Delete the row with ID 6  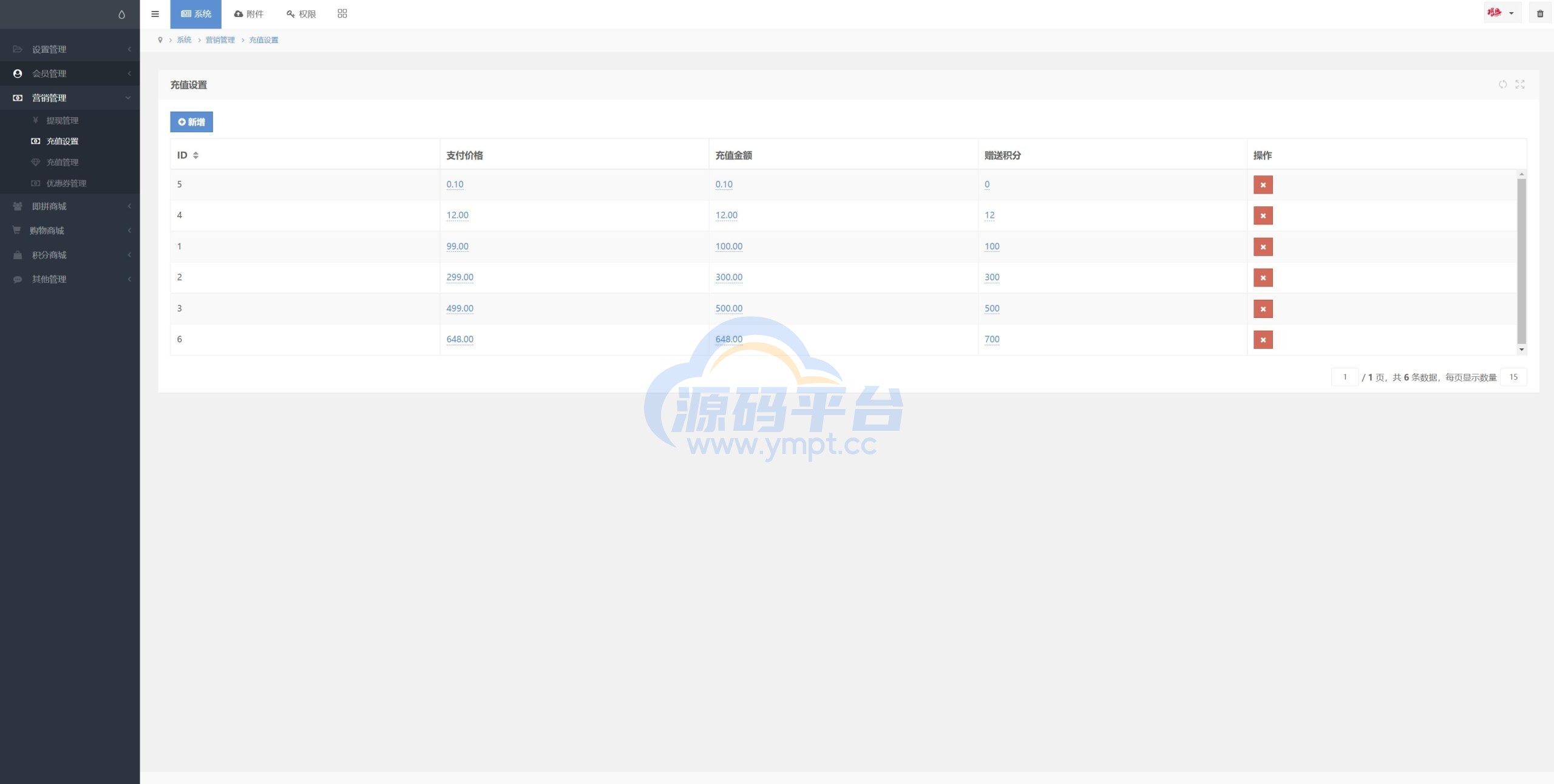click(x=1263, y=340)
